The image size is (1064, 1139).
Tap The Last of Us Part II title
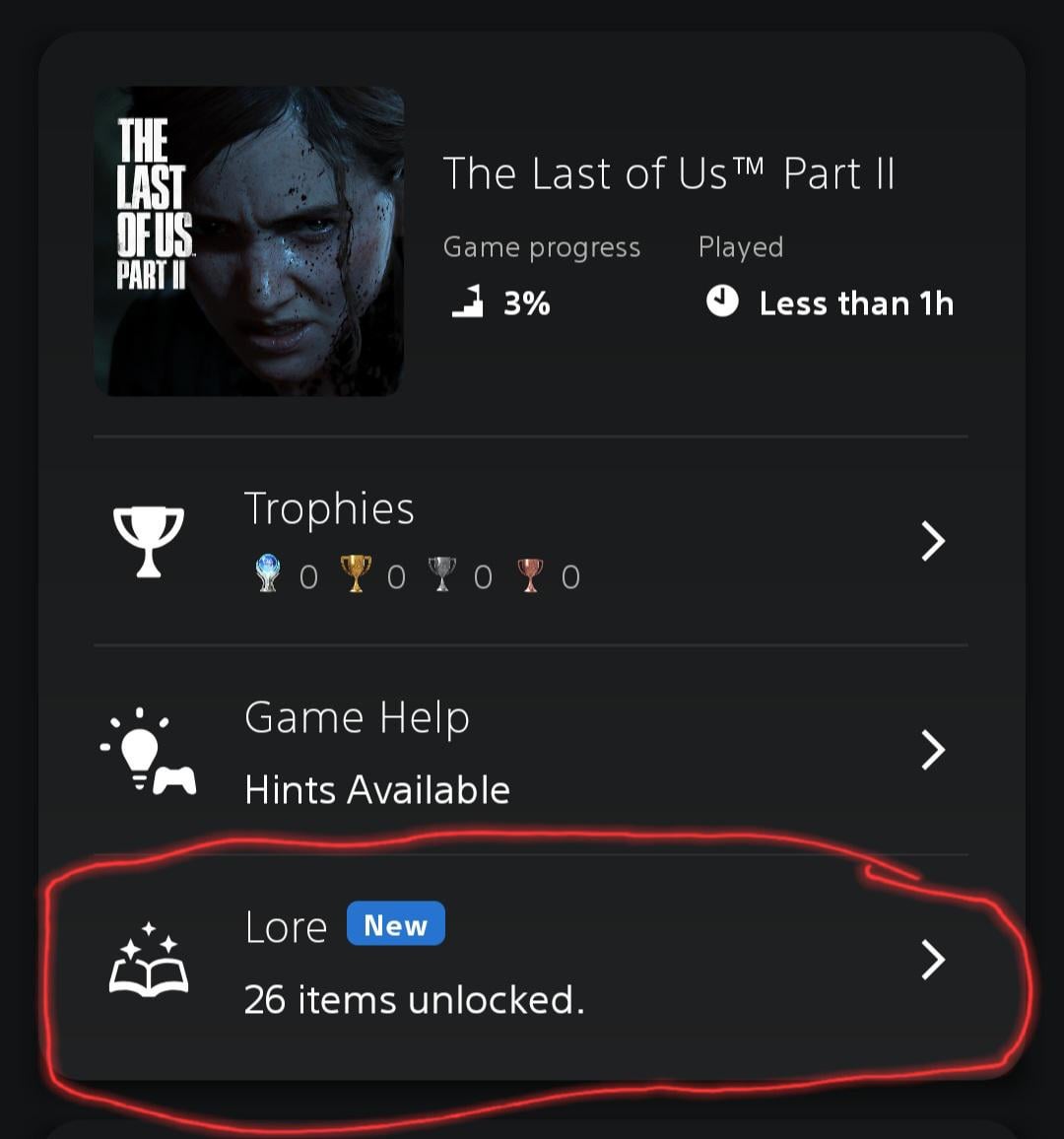coord(669,174)
